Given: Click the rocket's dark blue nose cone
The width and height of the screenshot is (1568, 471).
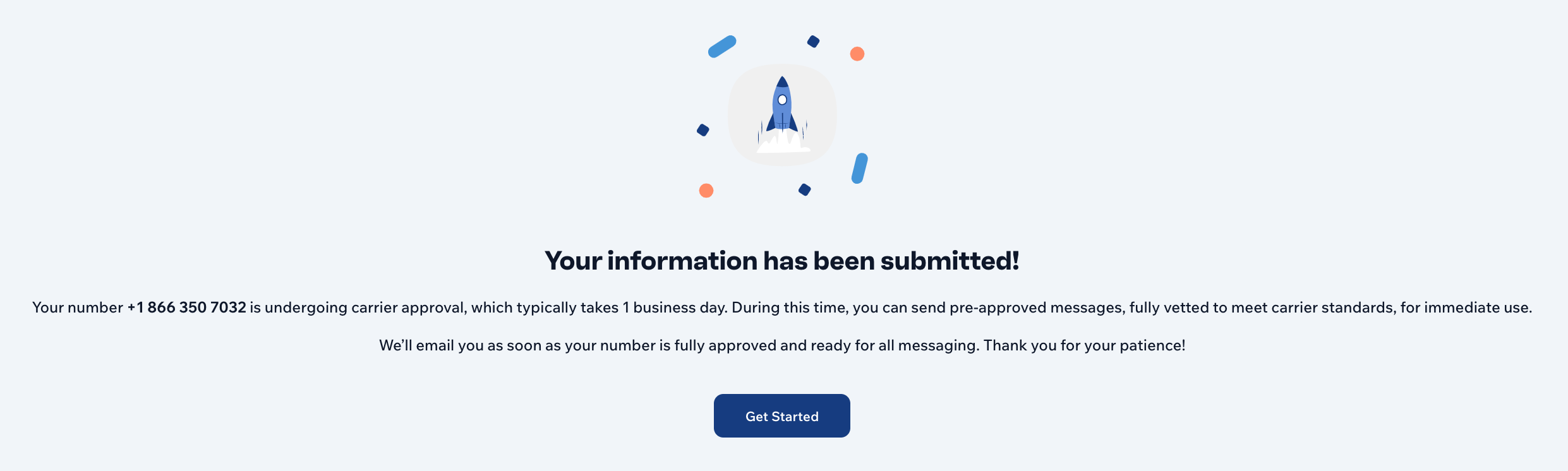Looking at the screenshot, I should (782, 83).
